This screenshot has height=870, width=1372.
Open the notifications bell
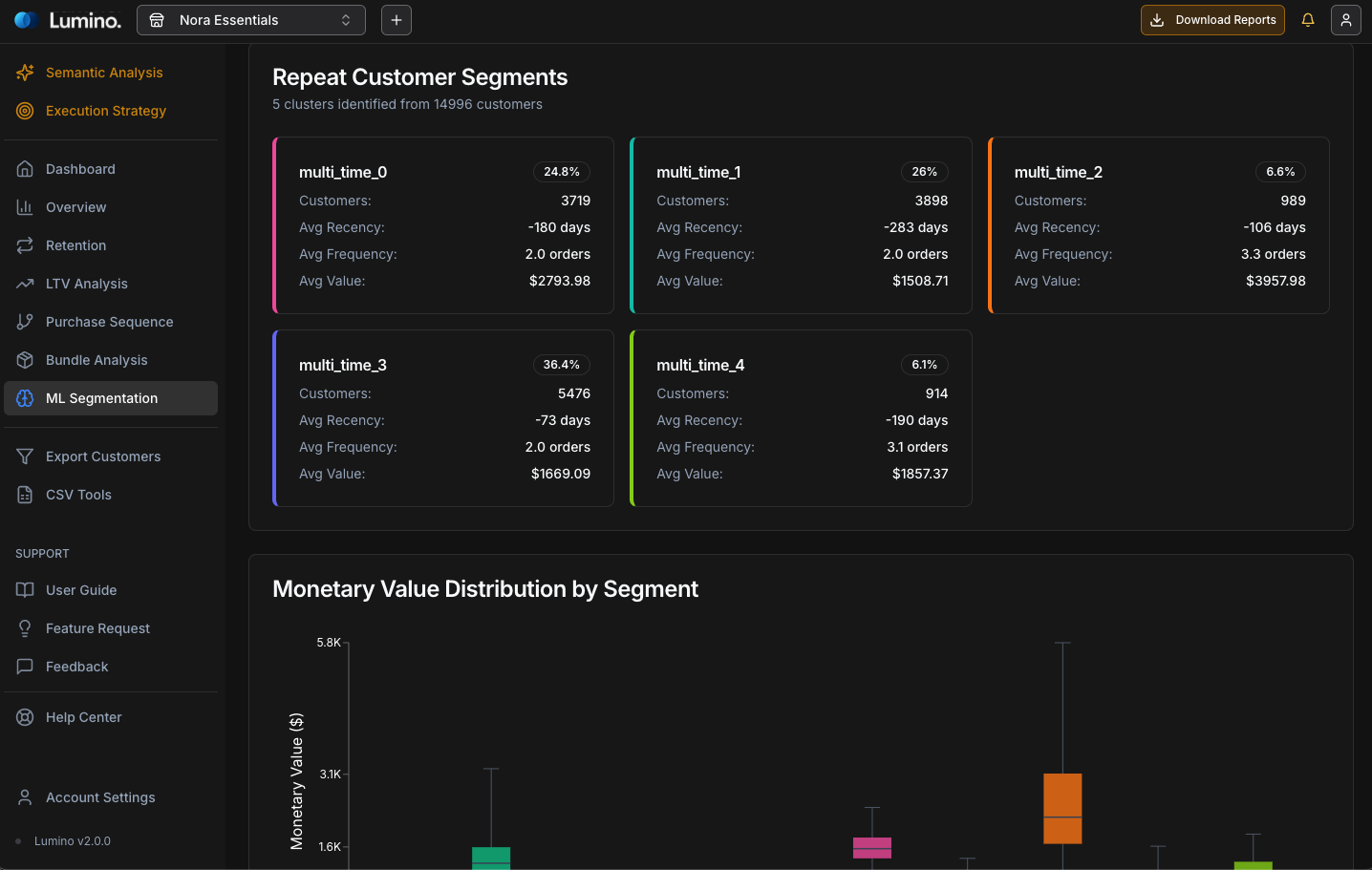point(1308,19)
